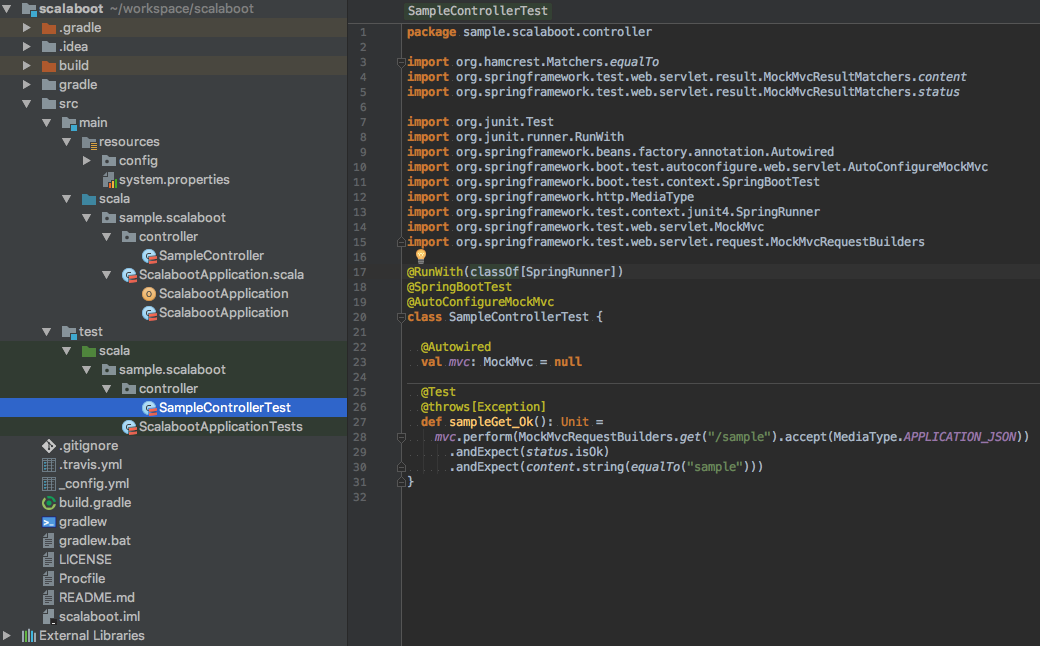The image size is (1040, 646).
Task: Click the ScalabootApplication.scala file icon
Action: [129, 275]
